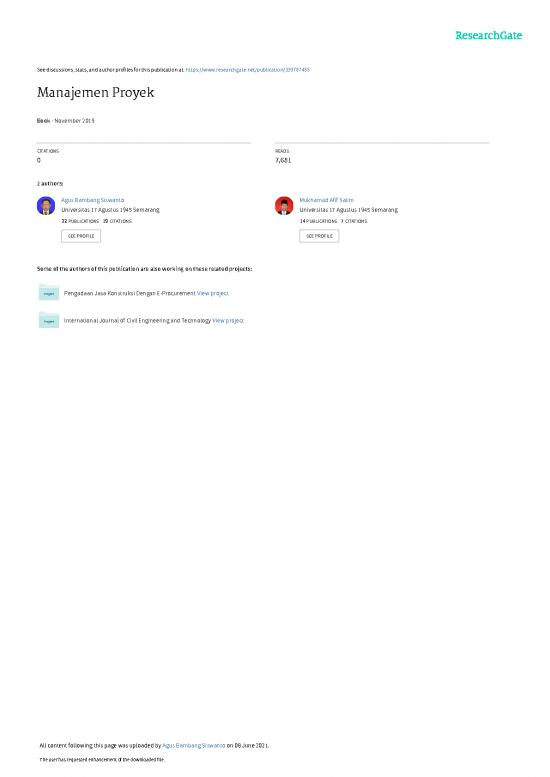Open the researchgate.net publication URL link
The image size is (550, 777).
[x=248, y=70]
